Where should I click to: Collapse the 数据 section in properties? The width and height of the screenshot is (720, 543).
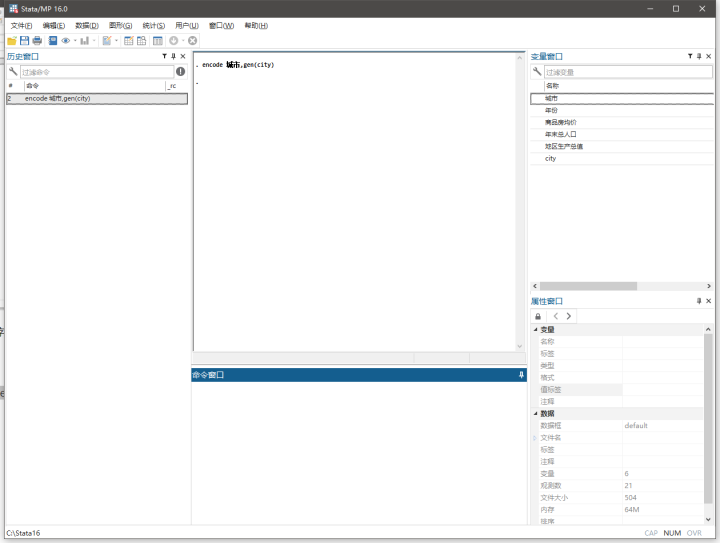535,414
